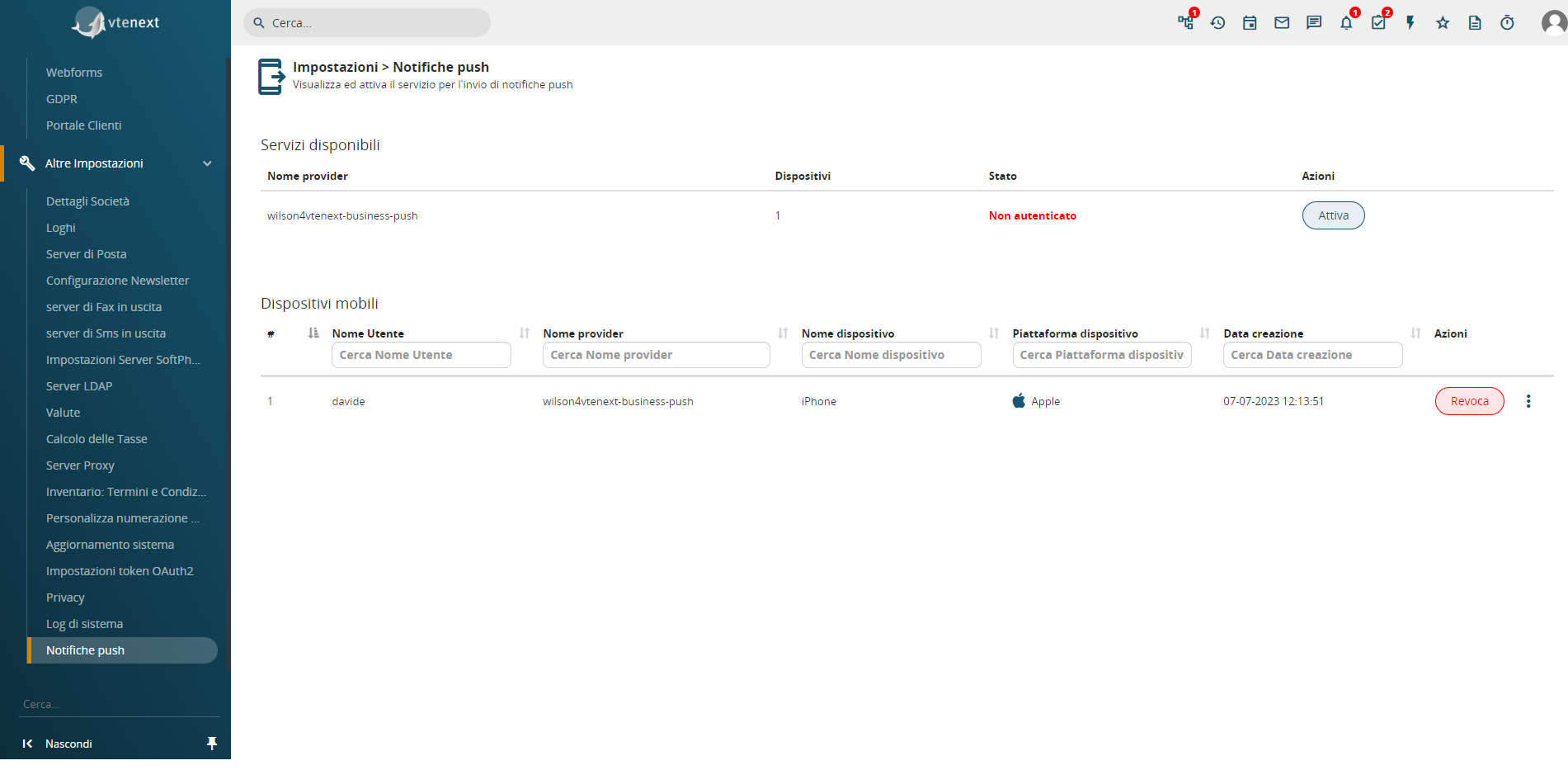
Task: Open recent history clock icon
Action: [x=1217, y=22]
